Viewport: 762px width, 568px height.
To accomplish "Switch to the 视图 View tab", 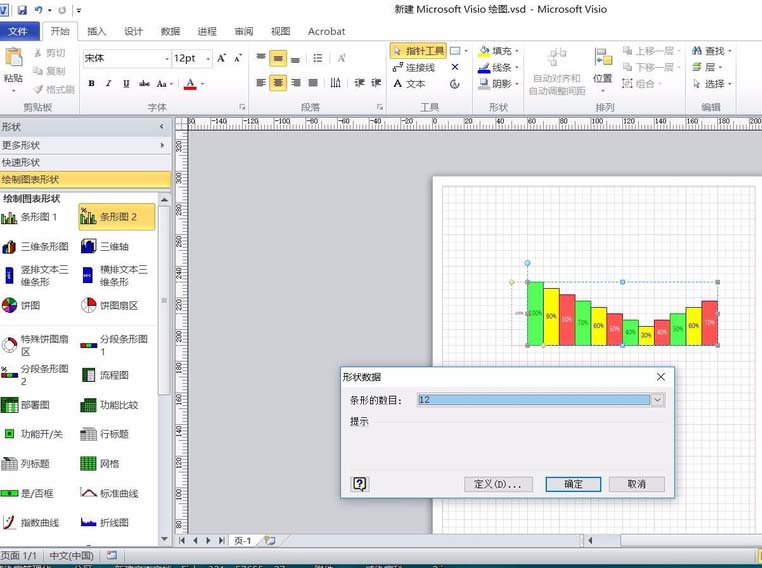I will (x=280, y=32).
